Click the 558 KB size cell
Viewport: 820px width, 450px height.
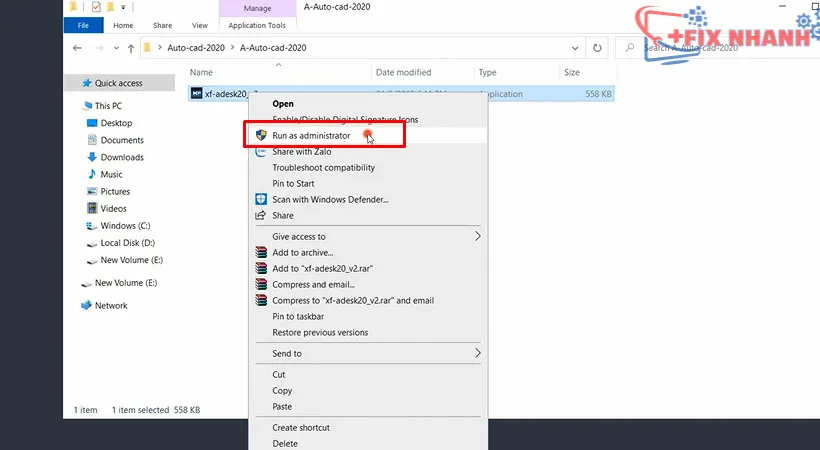tap(598, 94)
